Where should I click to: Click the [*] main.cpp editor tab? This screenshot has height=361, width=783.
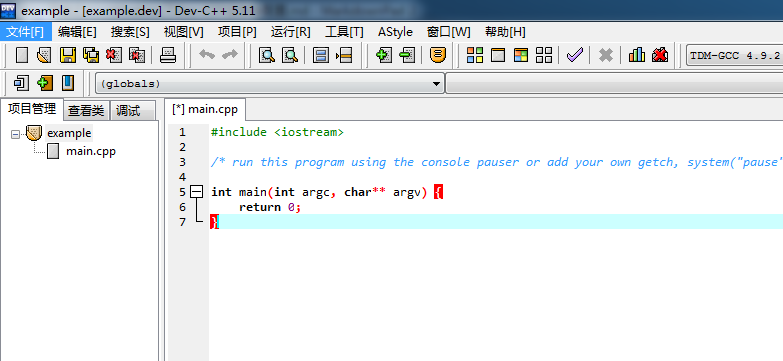click(x=205, y=109)
